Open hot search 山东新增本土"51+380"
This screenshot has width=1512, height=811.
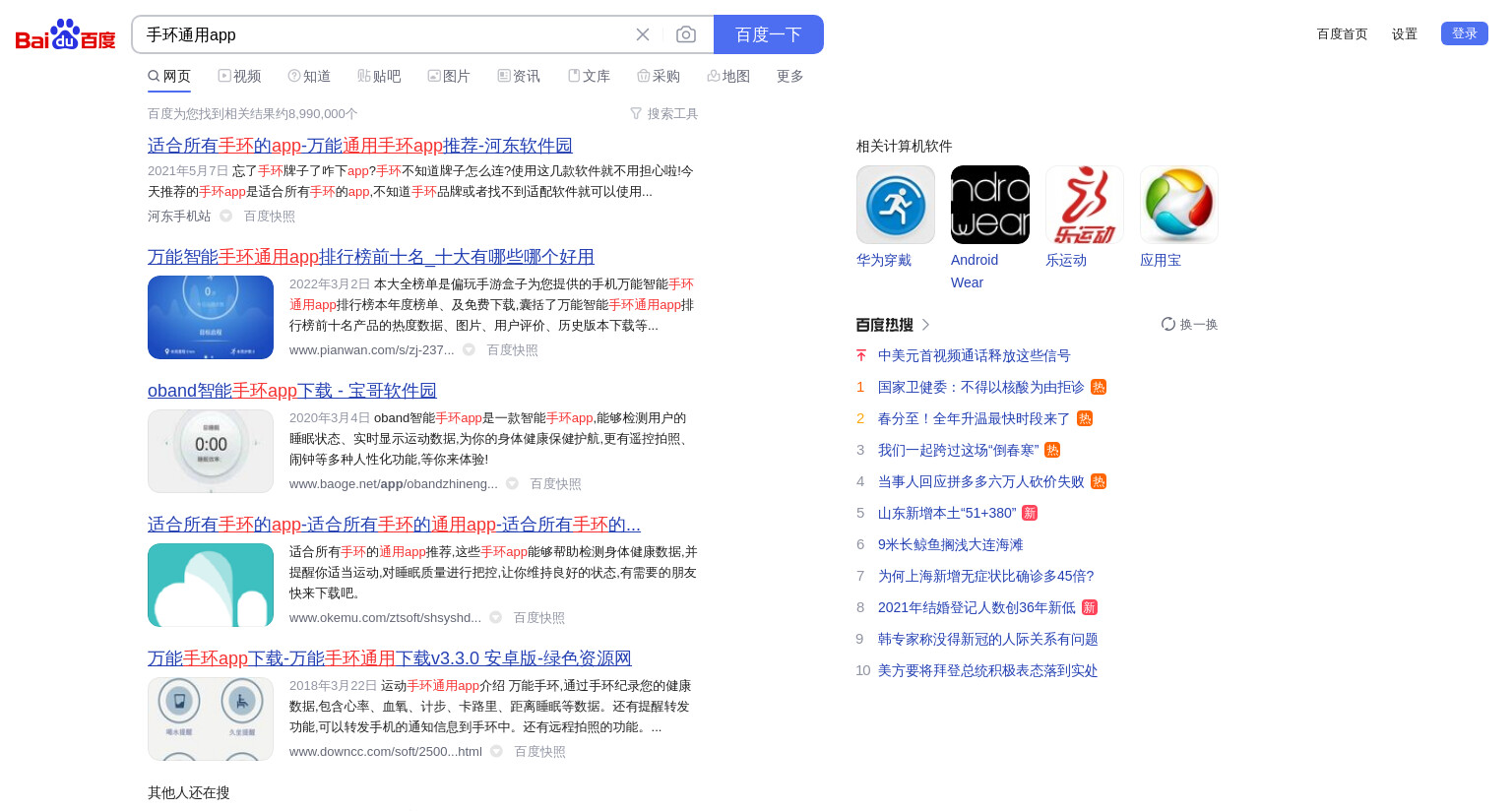[947, 514]
